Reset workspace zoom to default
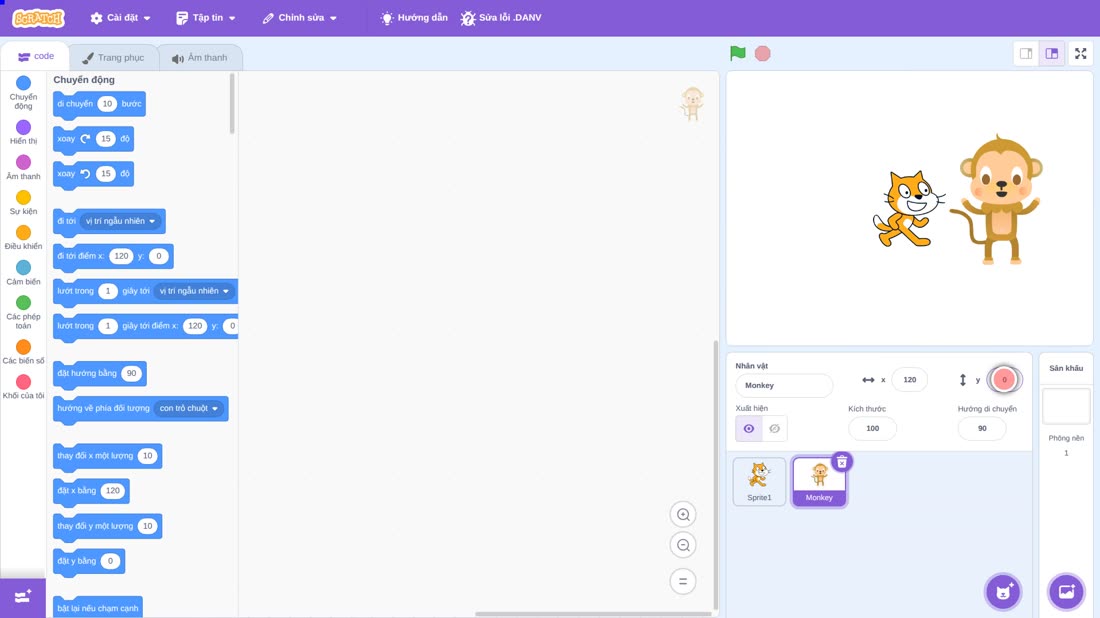This screenshot has height=618, width=1100. point(683,581)
